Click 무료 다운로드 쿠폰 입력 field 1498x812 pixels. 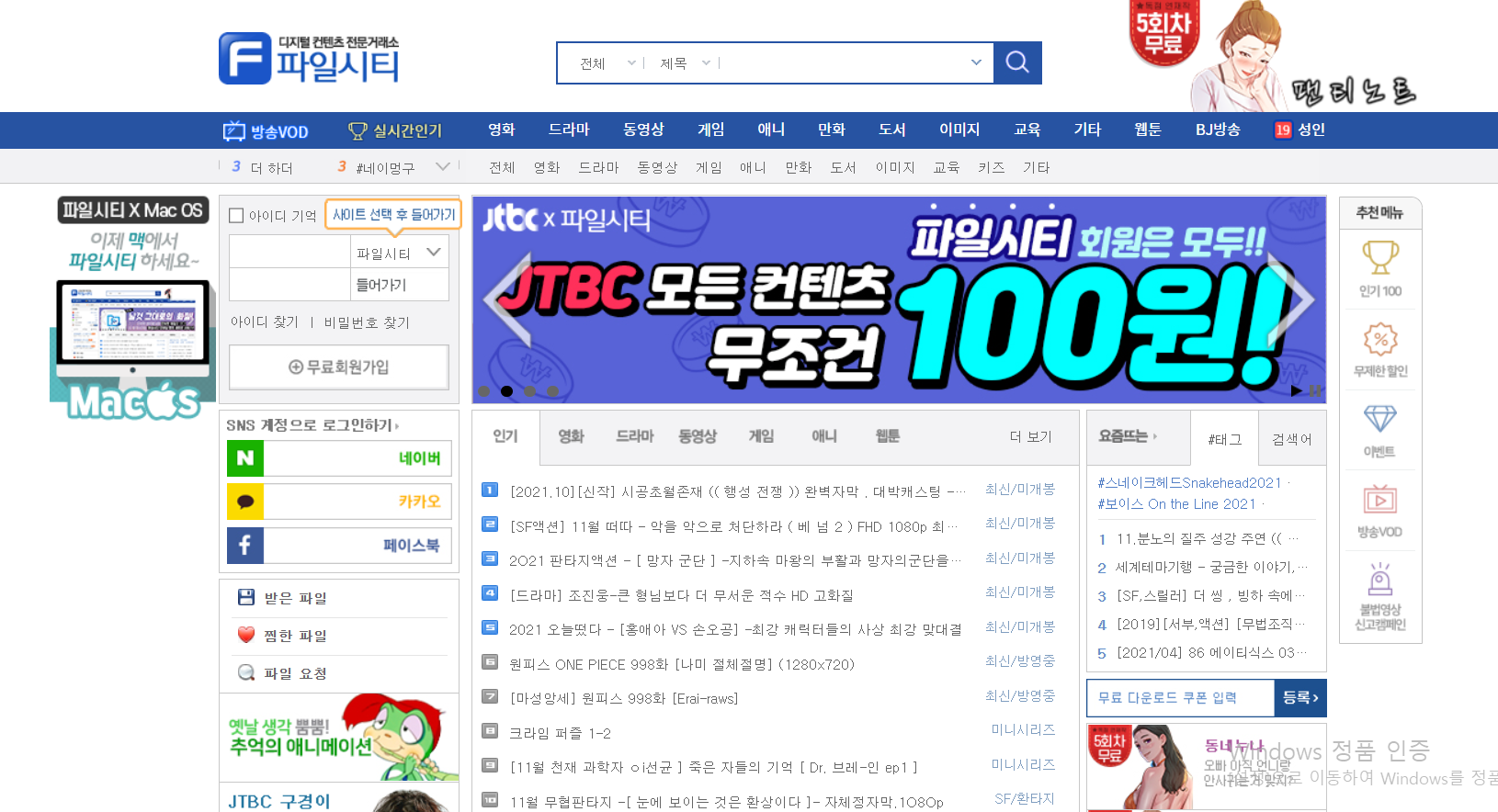1181,698
